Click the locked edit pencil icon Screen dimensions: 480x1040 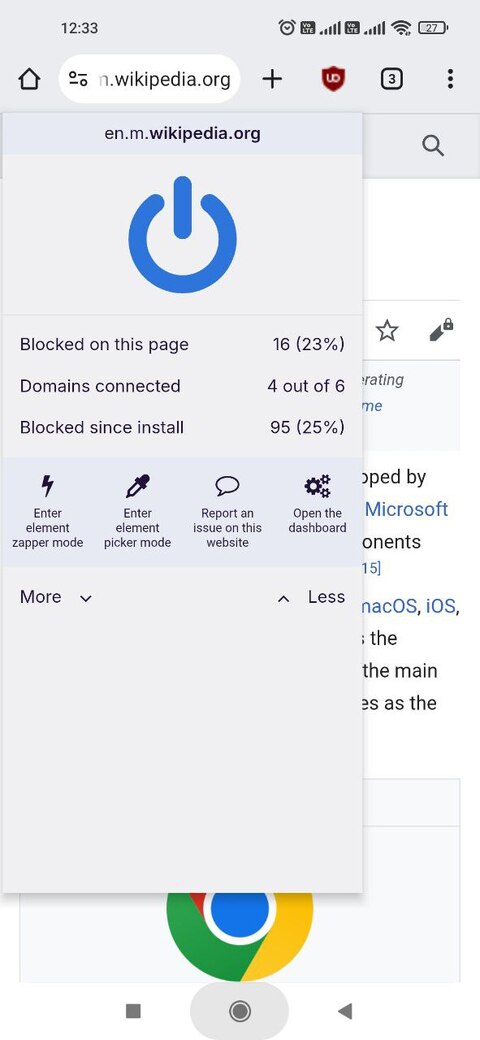point(442,330)
